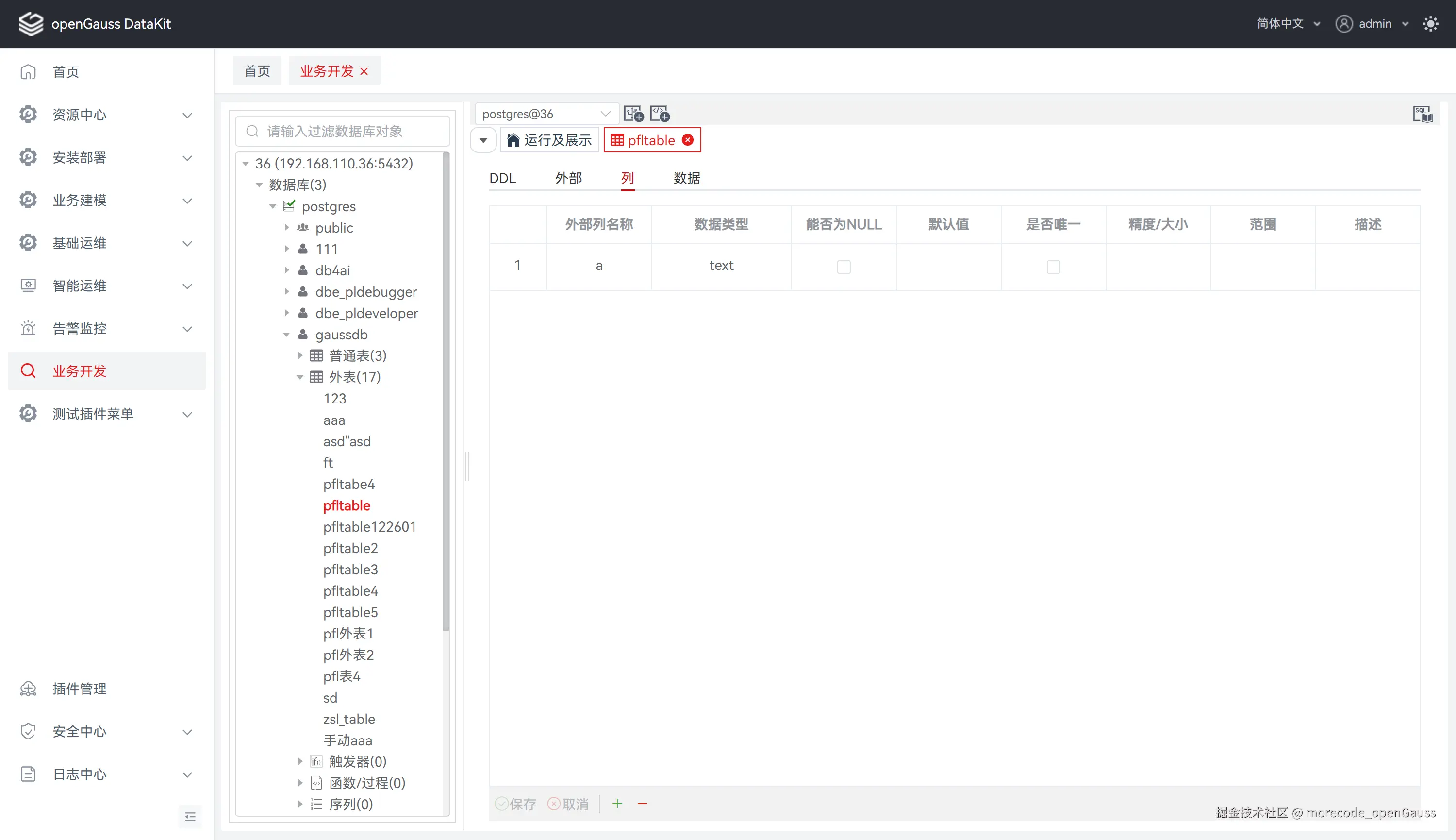Open the 简体中文 language dropdown
This screenshot has width=1456, height=840.
click(1288, 24)
